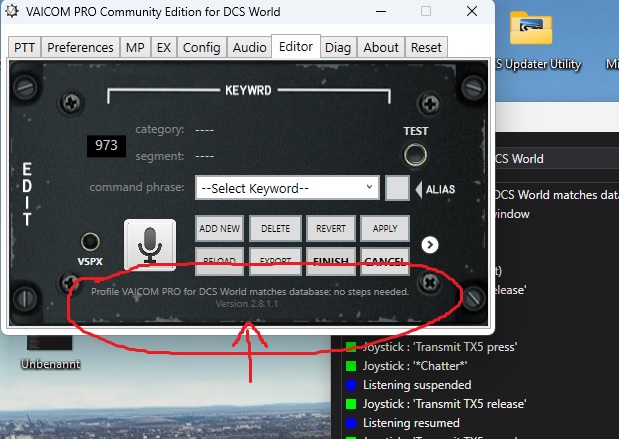
Task: Toggle the TEST round indicator button
Action: (415, 155)
